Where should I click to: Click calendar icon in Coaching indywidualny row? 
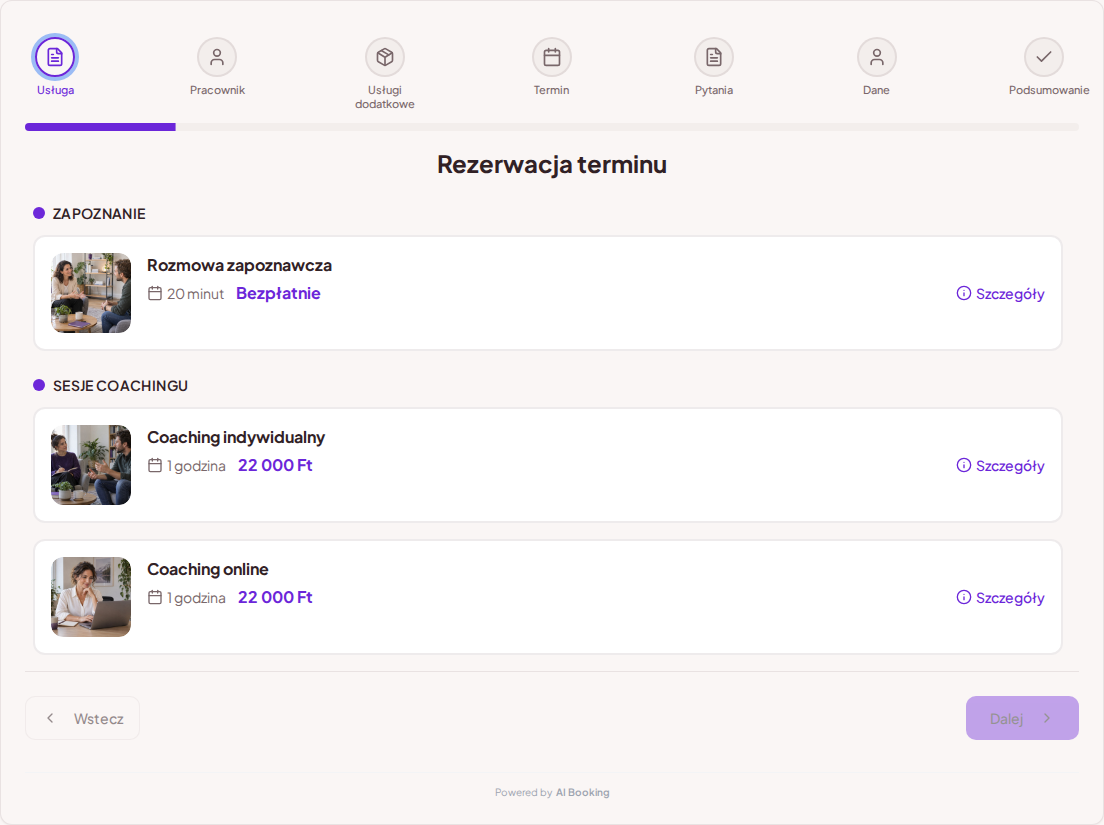(155, 465)
